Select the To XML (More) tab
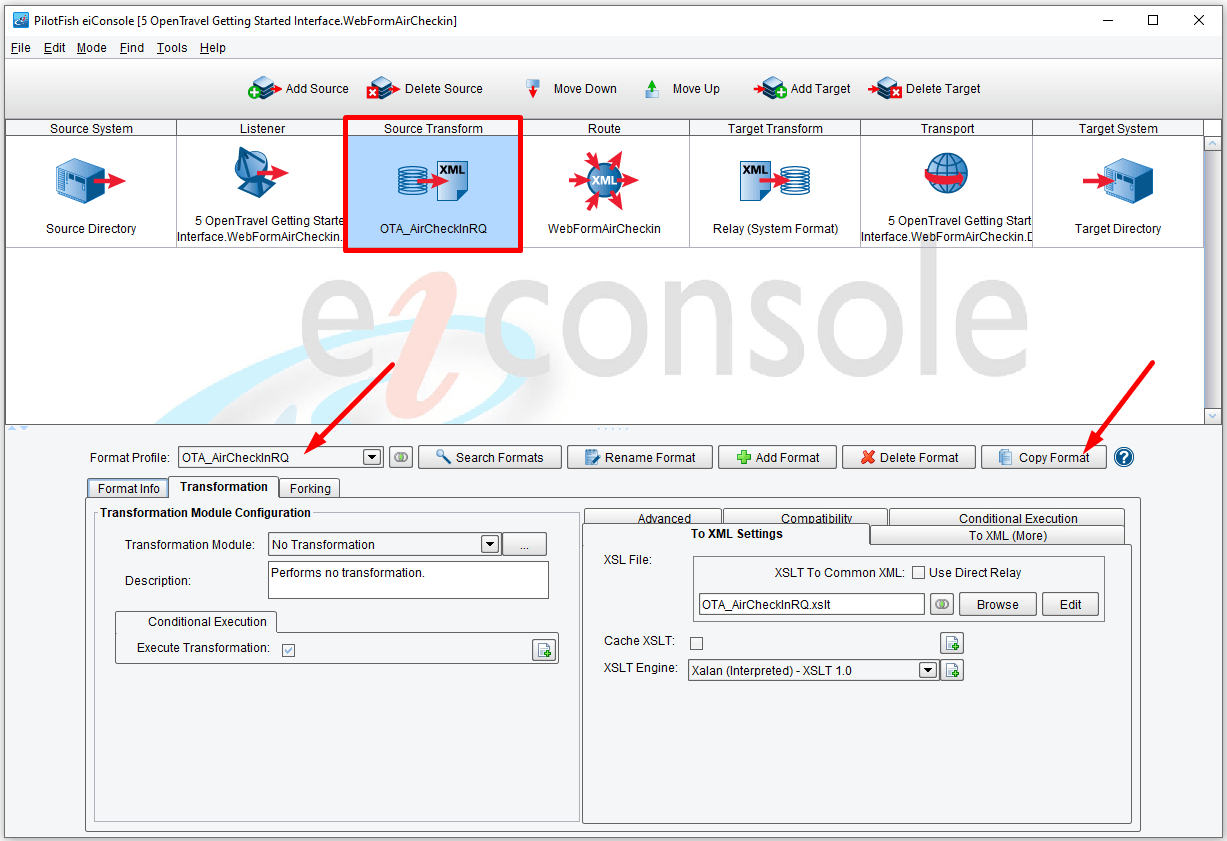The height and width of the screenshot is (841, 1227). [998, 535]
